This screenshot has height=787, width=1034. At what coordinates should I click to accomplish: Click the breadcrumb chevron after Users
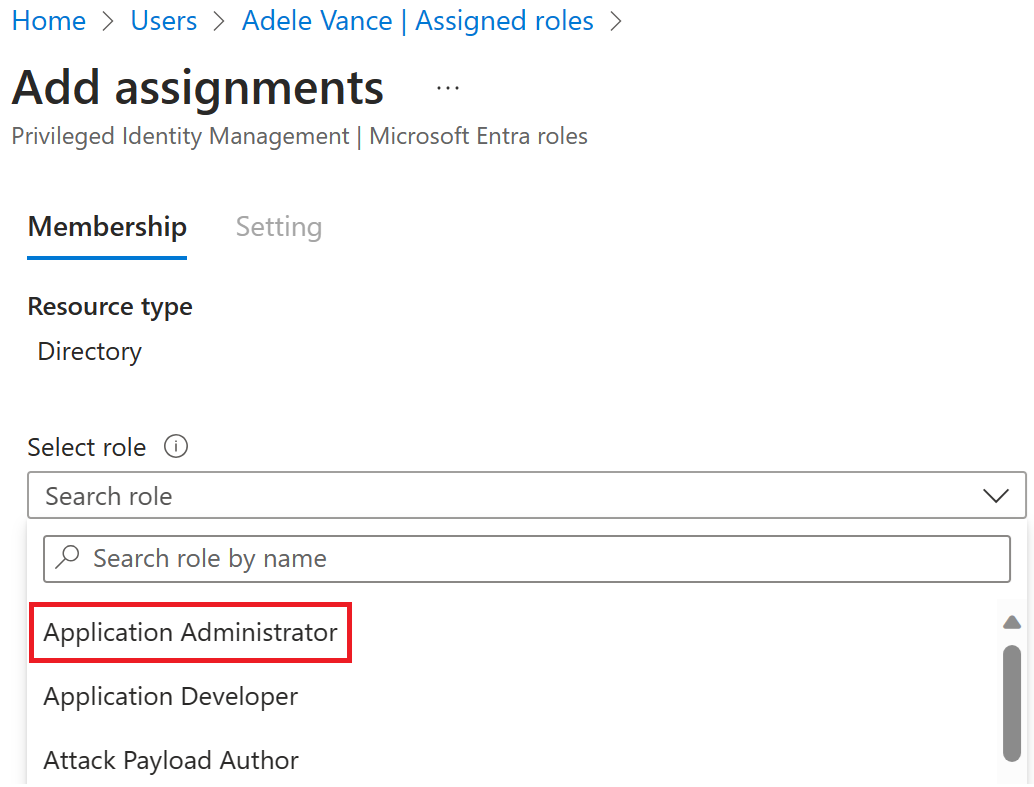click(219, 20)
